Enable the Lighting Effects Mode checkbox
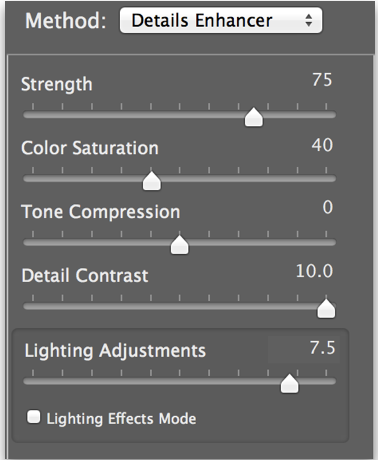The height and width of the screenshot is (460, 378). 34,417
